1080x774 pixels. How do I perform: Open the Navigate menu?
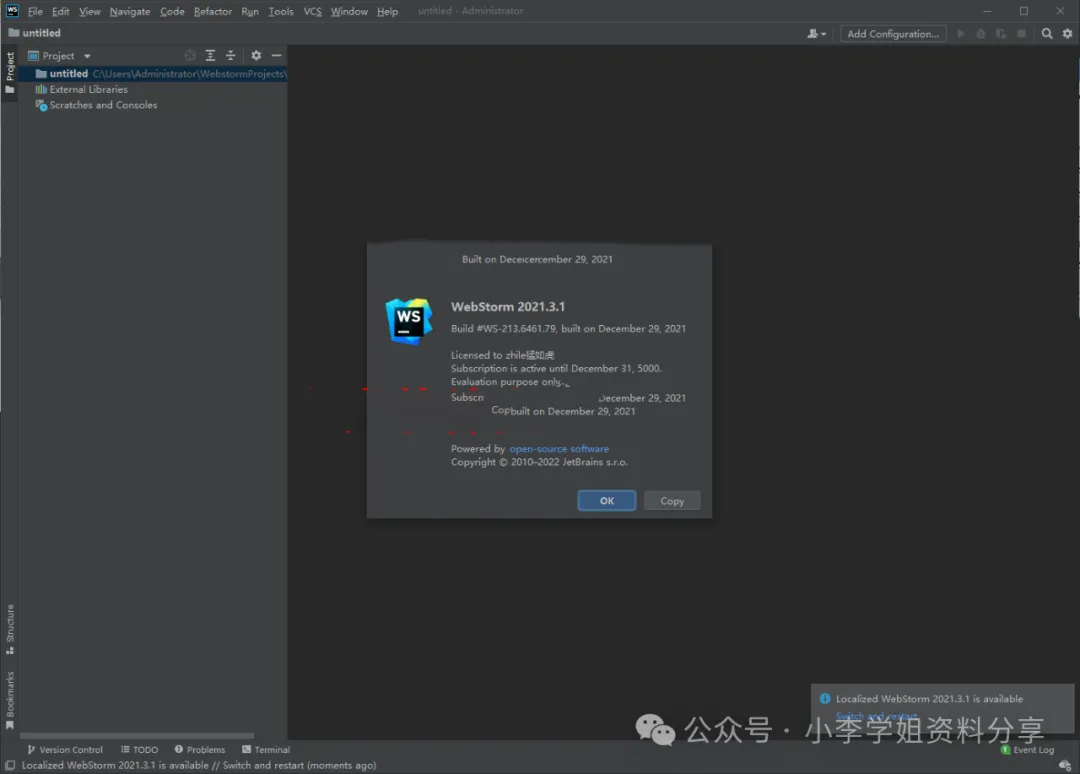[129, 11]
